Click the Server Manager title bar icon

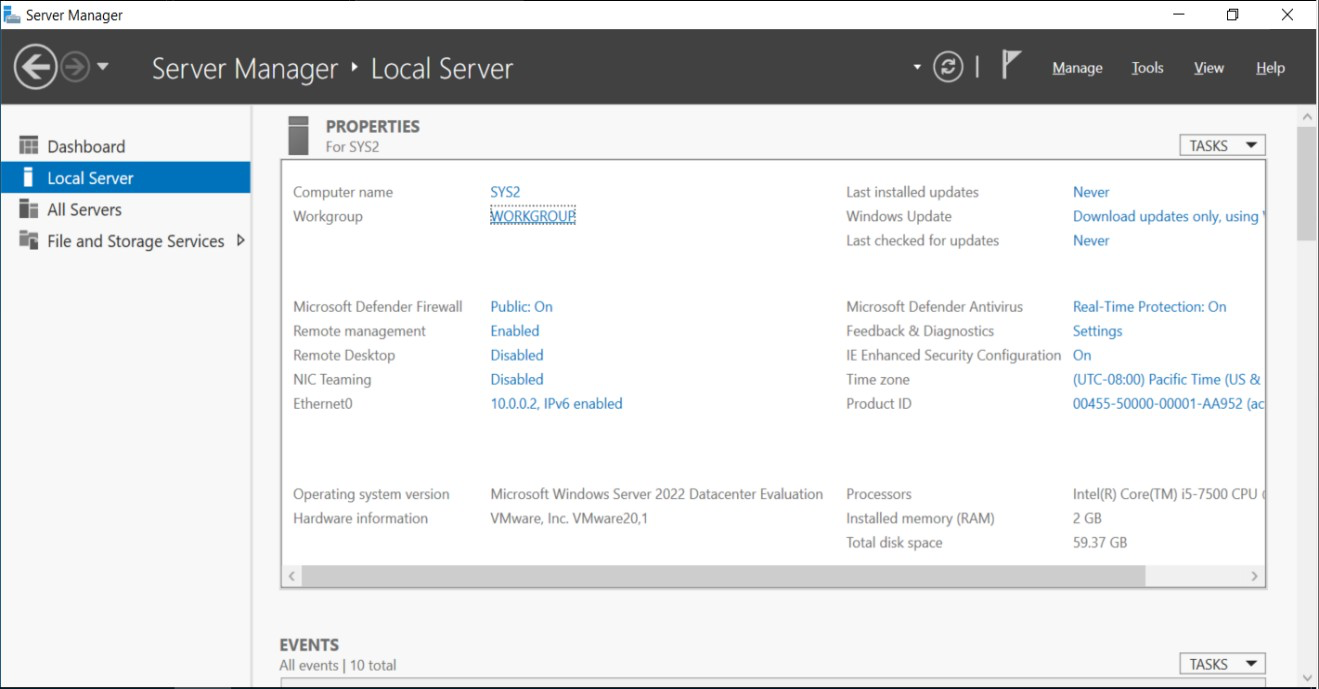coord(12,15)
